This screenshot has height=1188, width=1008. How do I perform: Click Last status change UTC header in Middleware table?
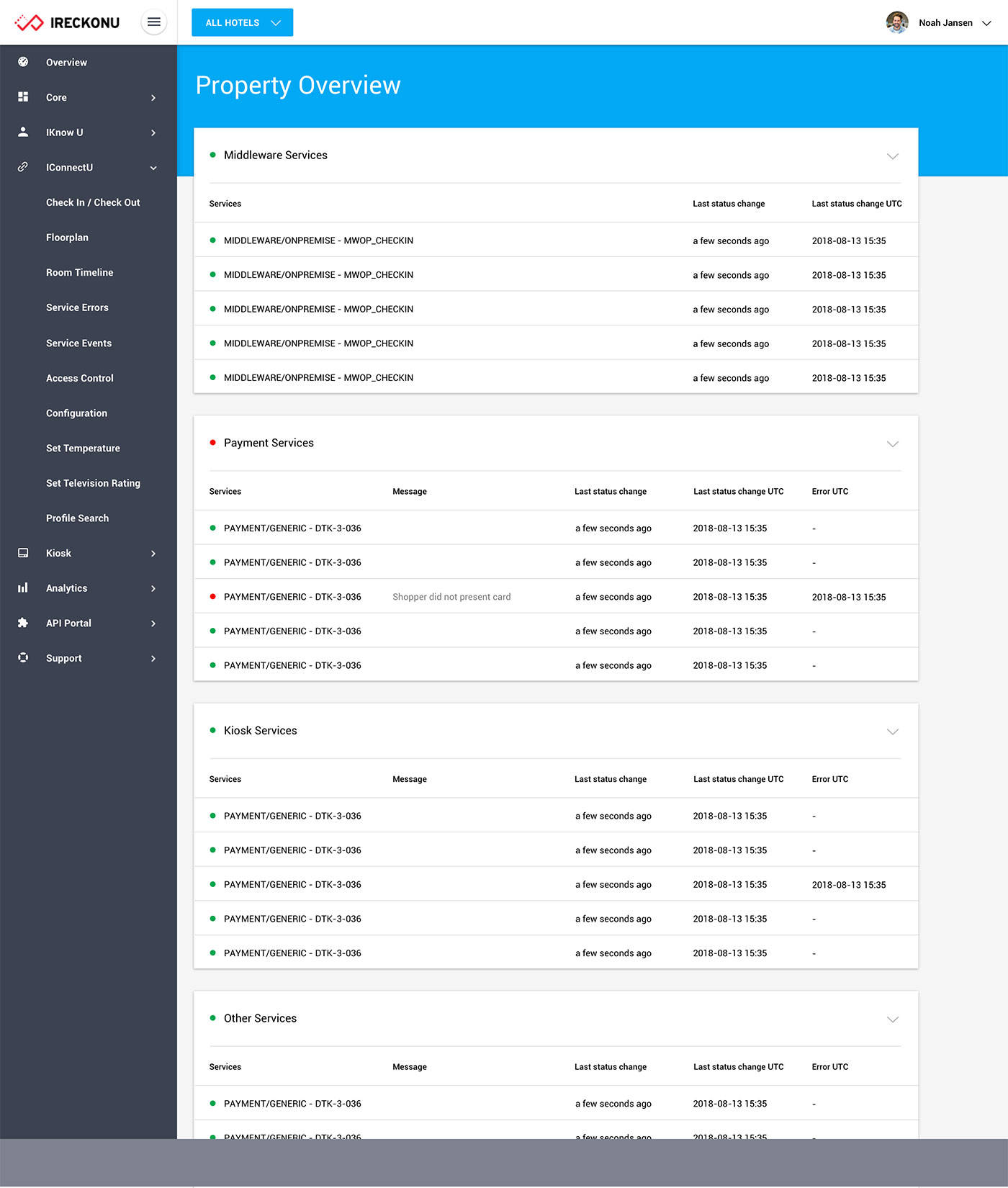coord(857,204)
